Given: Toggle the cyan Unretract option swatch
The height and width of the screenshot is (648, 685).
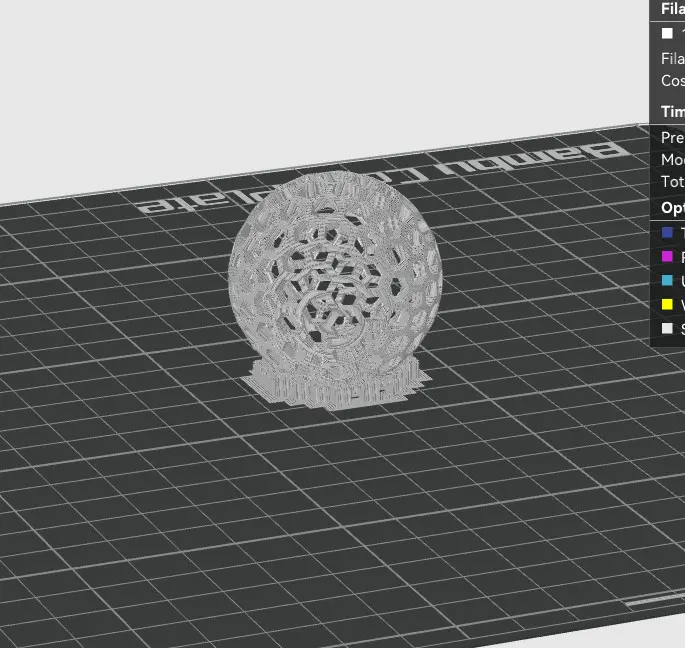Looking at the screenshot, I should coord(667,280).
